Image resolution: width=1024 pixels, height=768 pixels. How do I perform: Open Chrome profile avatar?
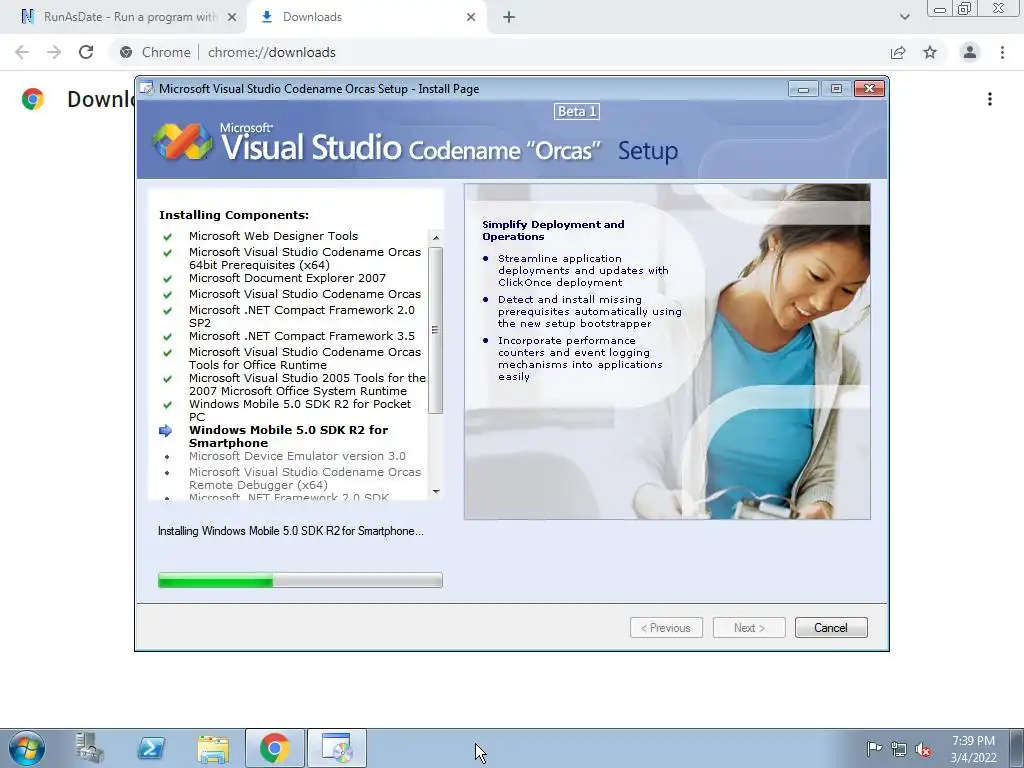(x=970, y=52)
